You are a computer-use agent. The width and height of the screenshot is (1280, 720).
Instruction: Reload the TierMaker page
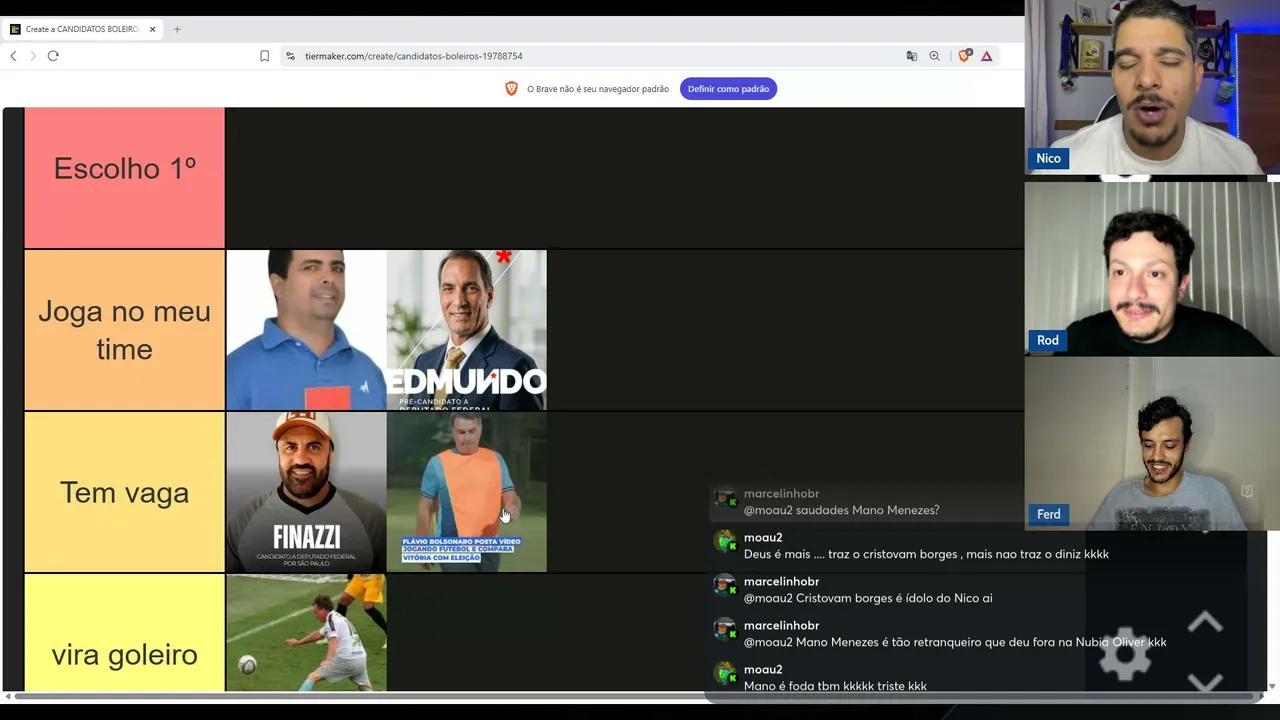click(53, 56)
